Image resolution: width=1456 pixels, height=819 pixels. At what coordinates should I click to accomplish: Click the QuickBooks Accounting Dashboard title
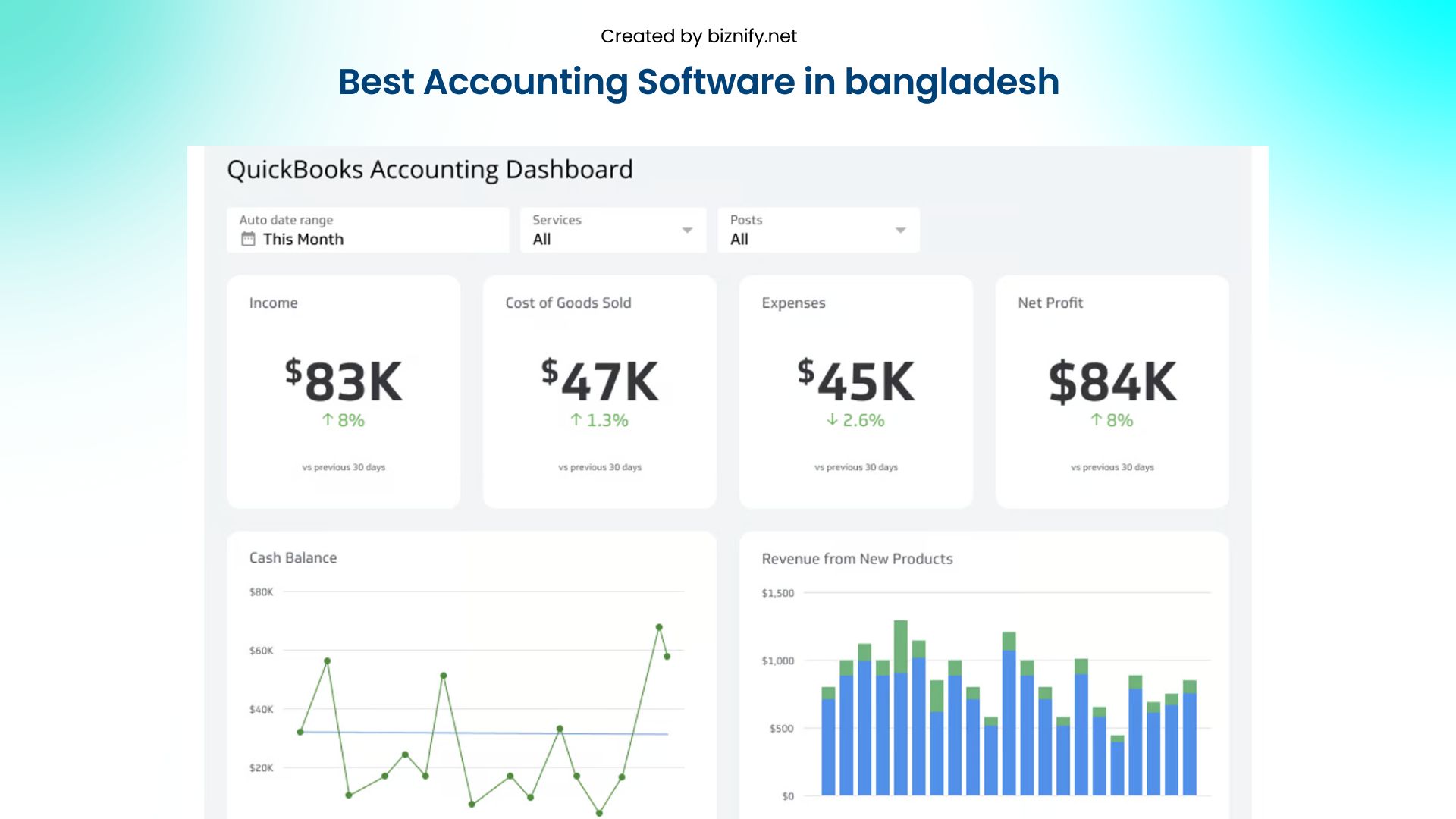click(x=430, y=169)
